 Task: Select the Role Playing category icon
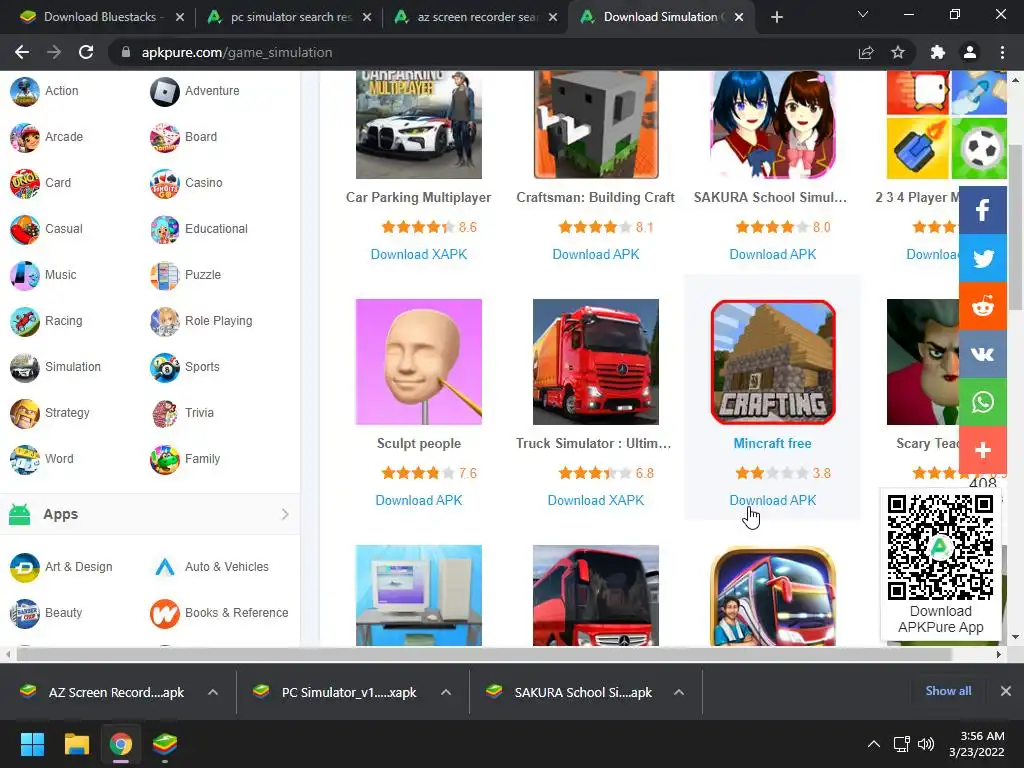pyautogui.click(x=165, y=321)
